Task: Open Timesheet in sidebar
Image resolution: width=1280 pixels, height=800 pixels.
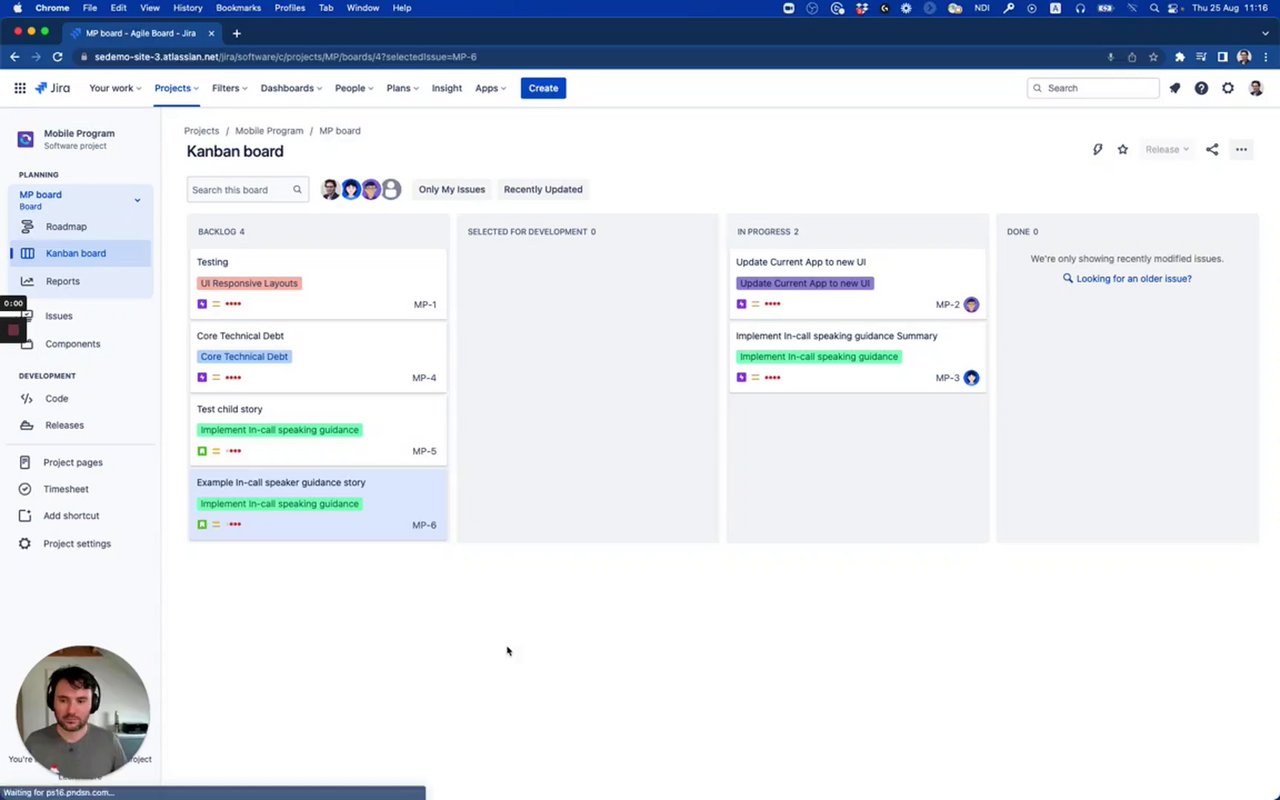Action: pyautogui.click(x=80, y=489)
